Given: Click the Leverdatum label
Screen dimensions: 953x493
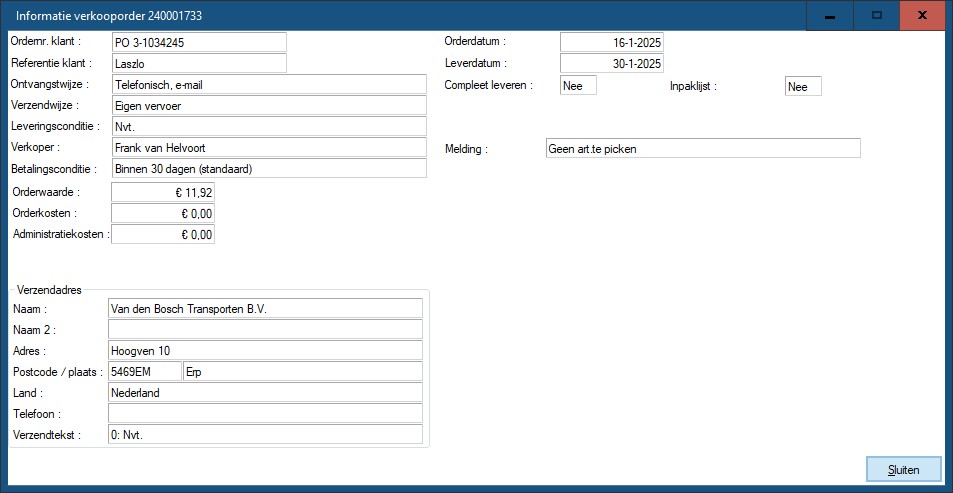Looking at the screenshot, I should (476, 63).
